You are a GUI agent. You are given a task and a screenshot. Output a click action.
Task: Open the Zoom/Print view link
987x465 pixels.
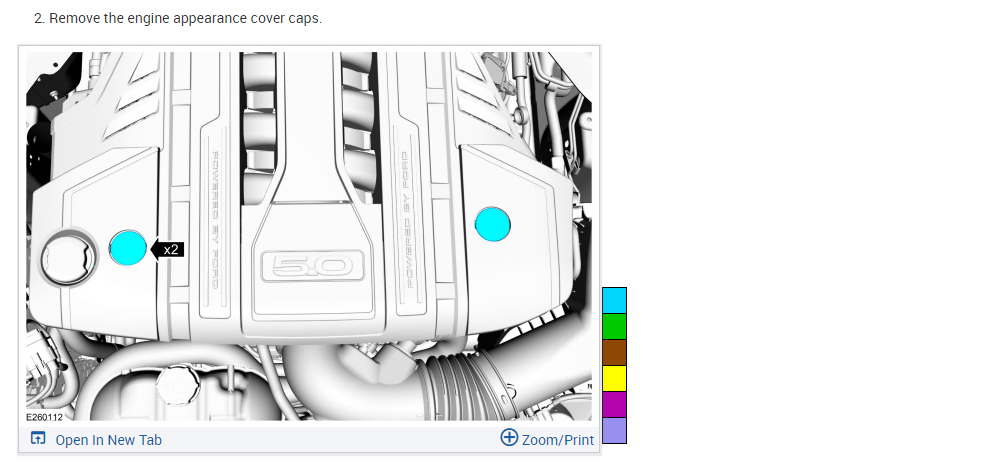pyautogui.click(x=557, y=440)
